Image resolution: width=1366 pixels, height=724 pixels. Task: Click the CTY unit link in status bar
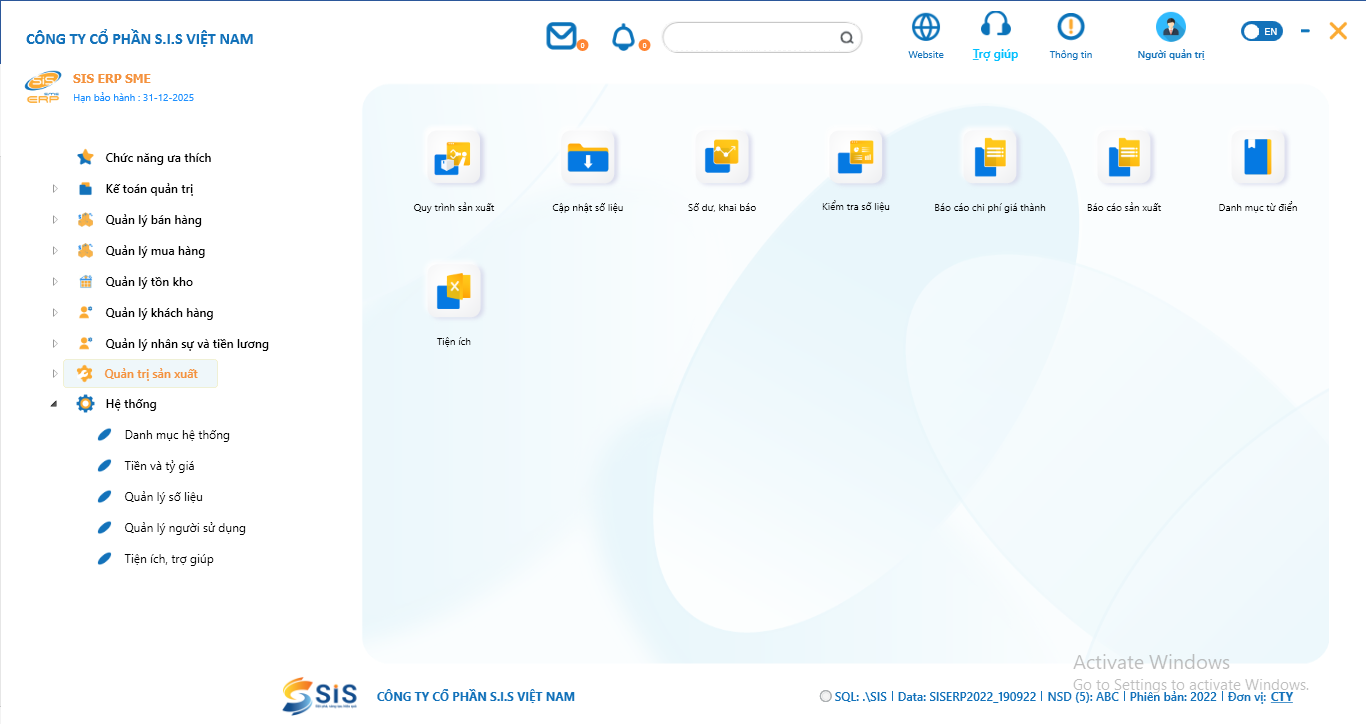1281,697
